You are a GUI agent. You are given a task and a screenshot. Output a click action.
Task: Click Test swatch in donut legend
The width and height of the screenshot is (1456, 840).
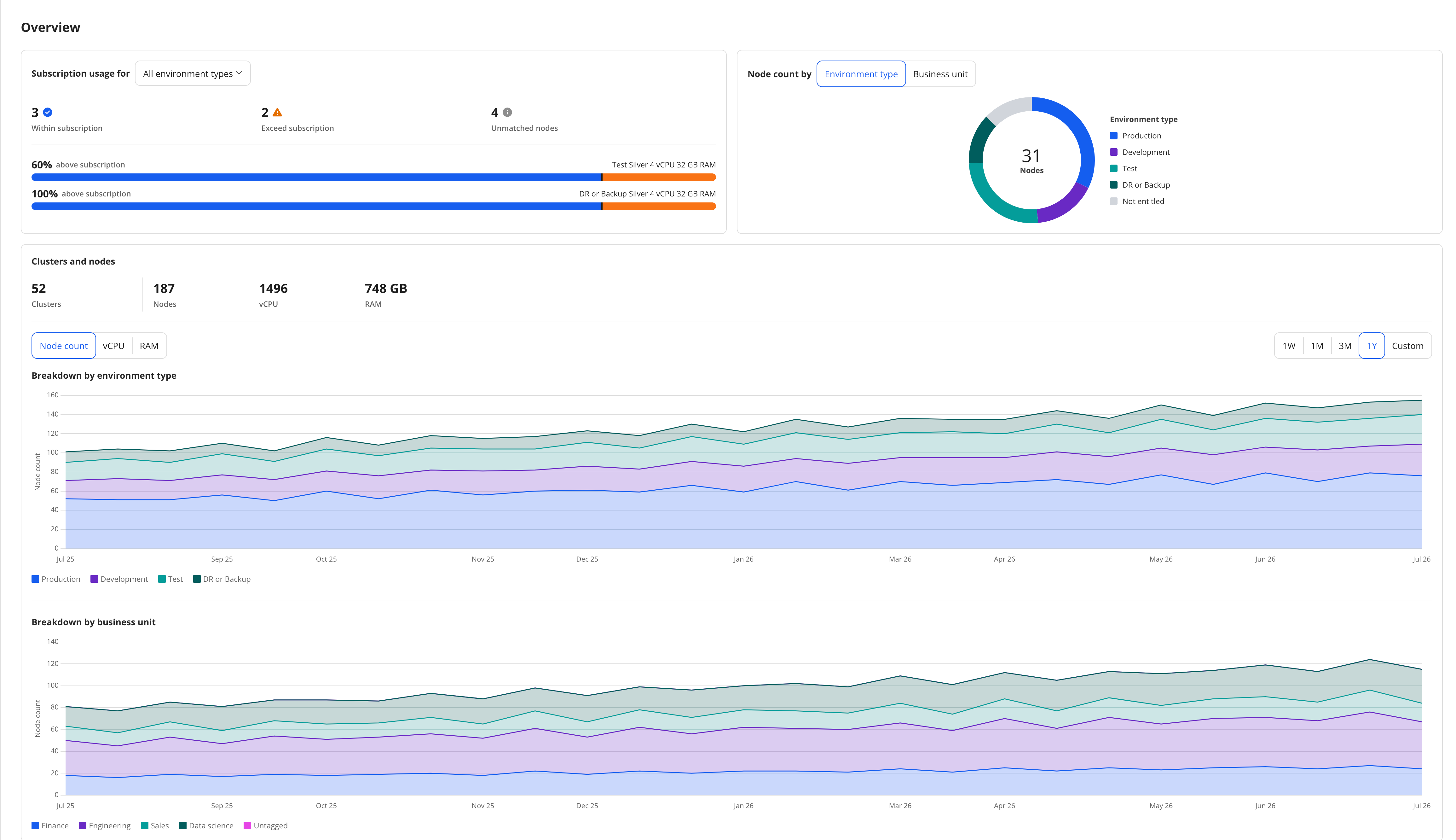click(1113, 168)
